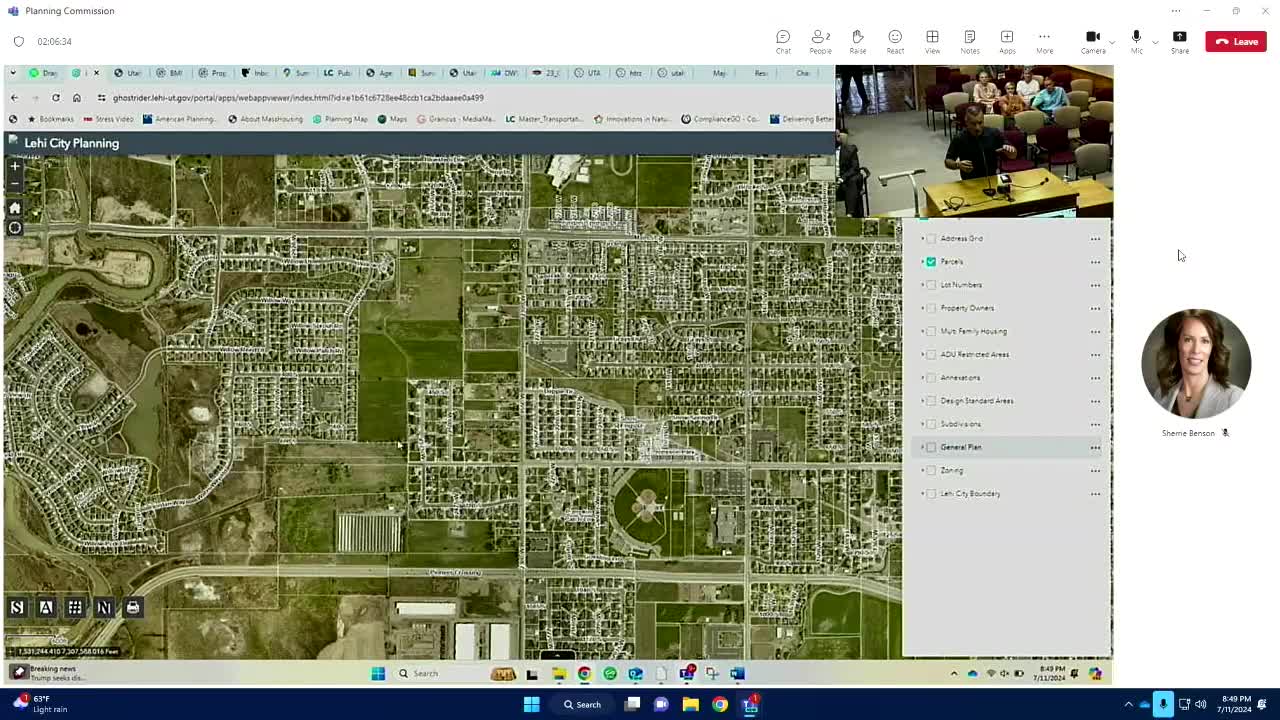Turn on the Camera
Viewport: 1280px width, 720px height.
pyautogui.click(x=1093, y=41)
